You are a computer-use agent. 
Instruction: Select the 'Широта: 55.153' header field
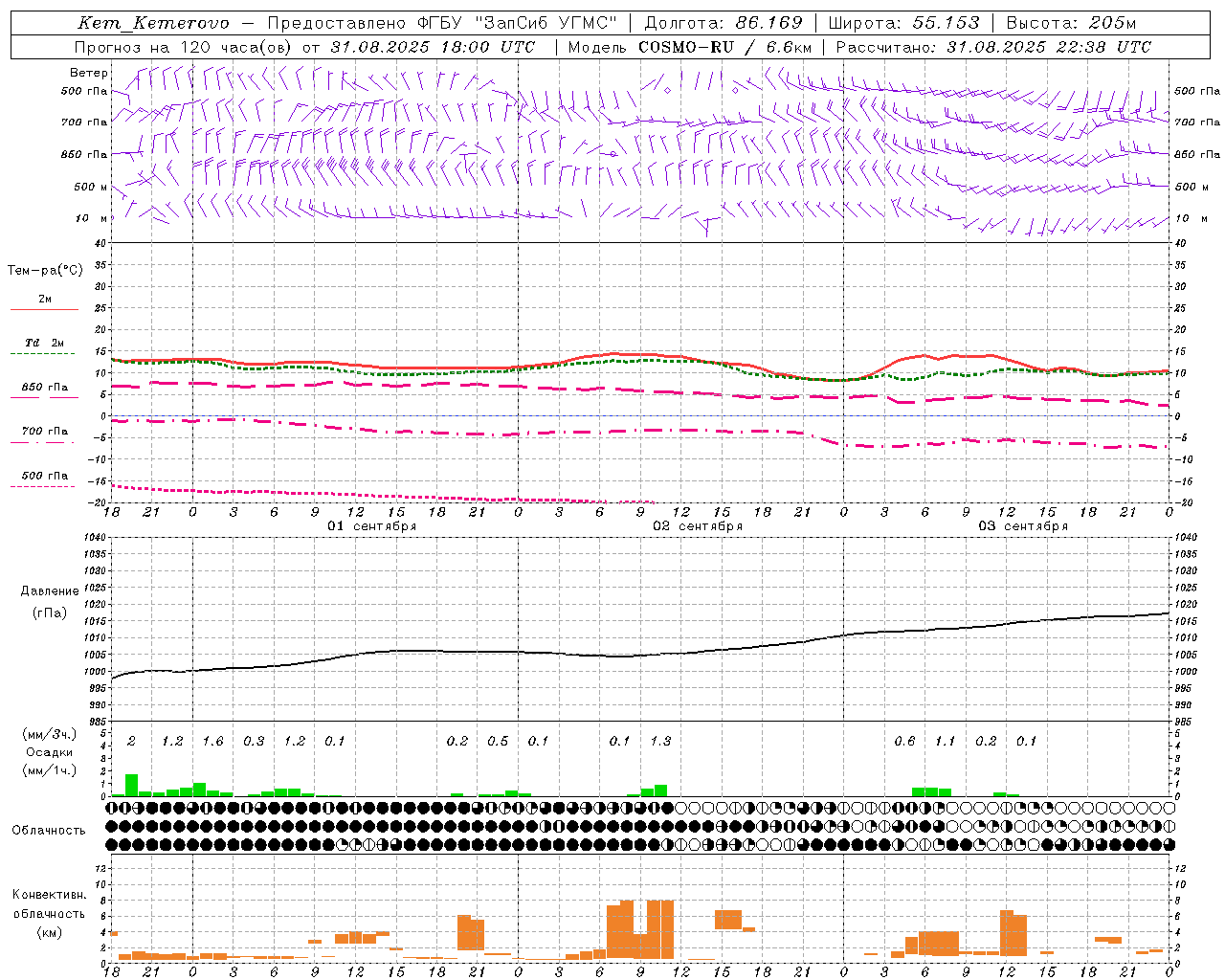tap(904, 23)
